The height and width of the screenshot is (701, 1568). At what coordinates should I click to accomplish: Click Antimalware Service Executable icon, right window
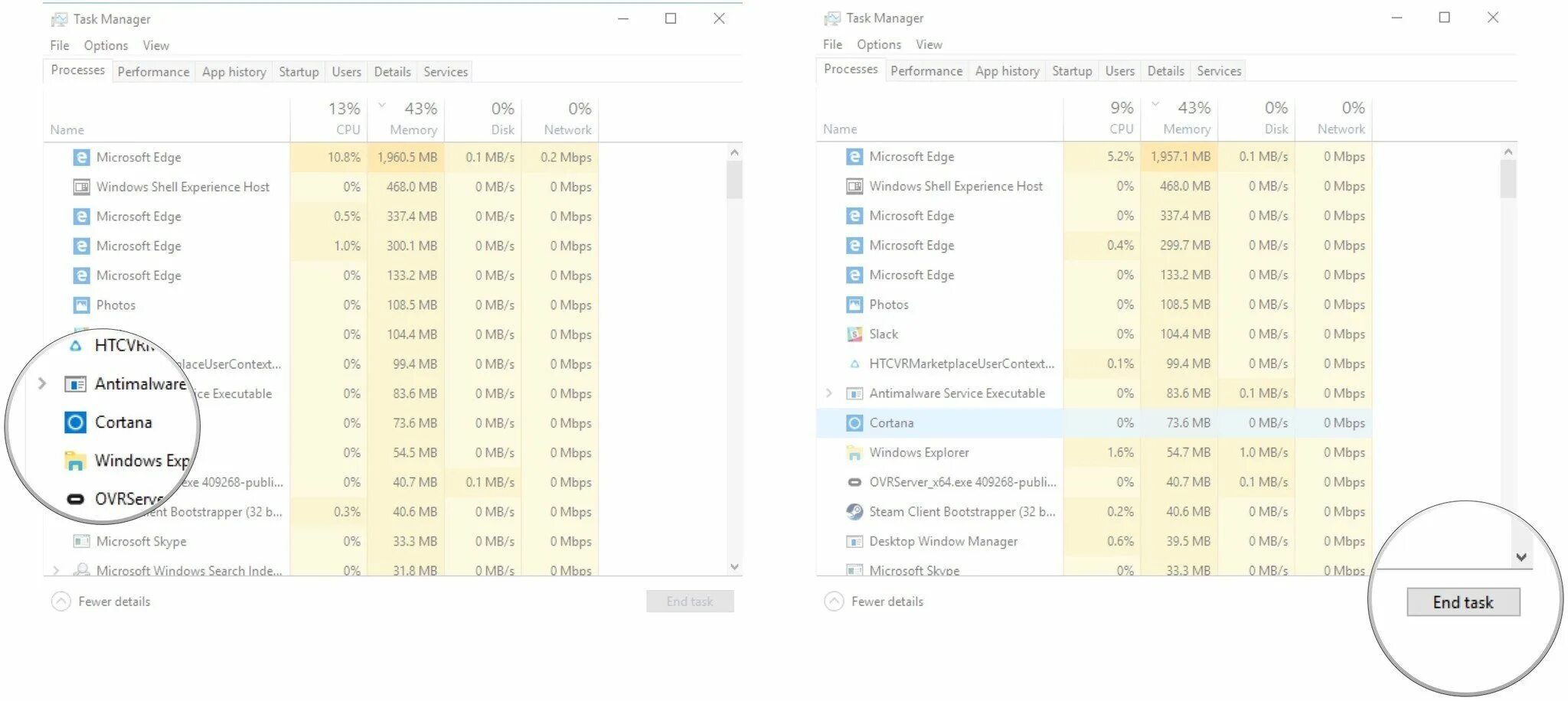tap(854, 393)
